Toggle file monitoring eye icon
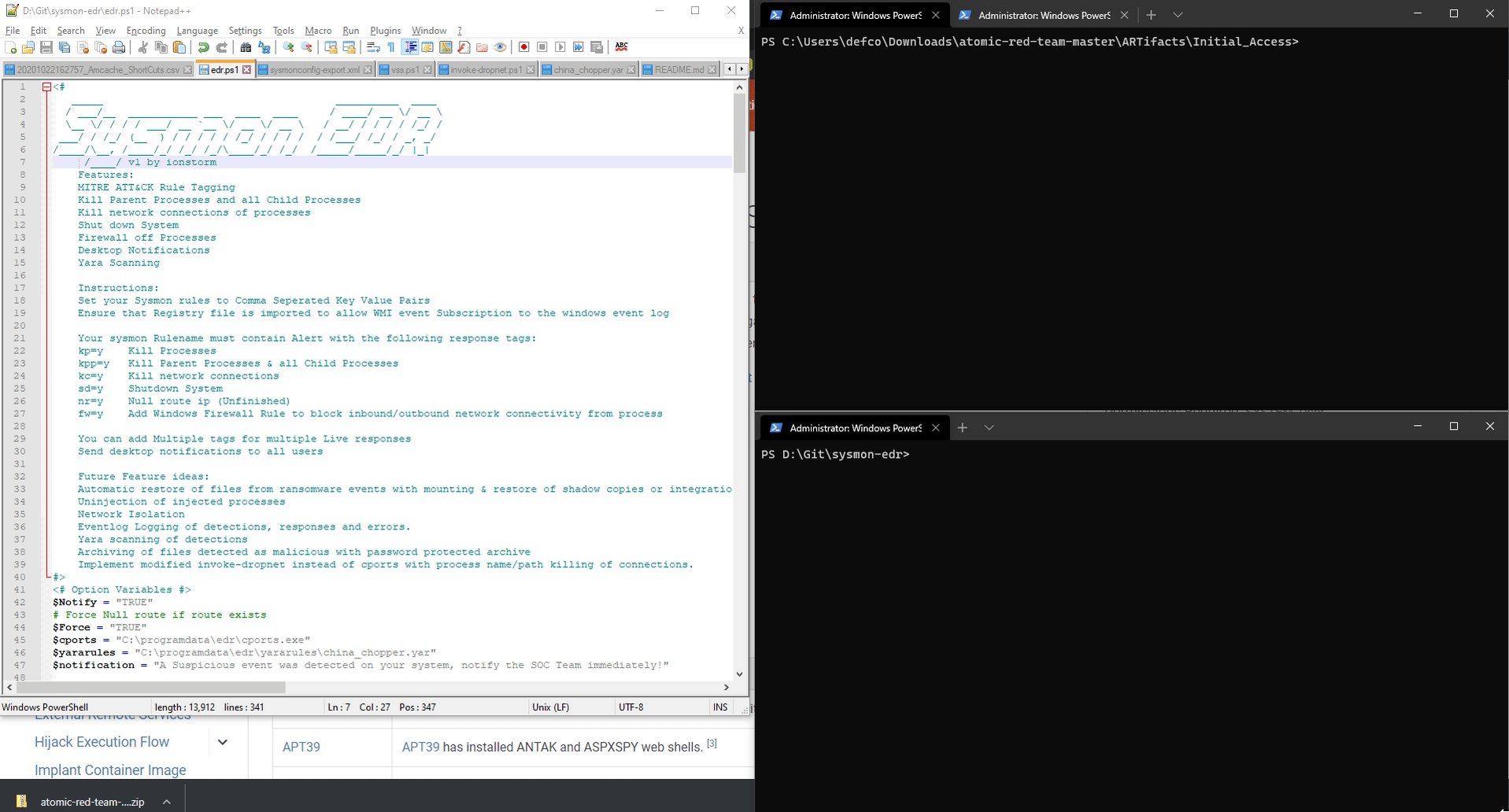This screenshot has height=812, width=1509. [x=500, y=47]
